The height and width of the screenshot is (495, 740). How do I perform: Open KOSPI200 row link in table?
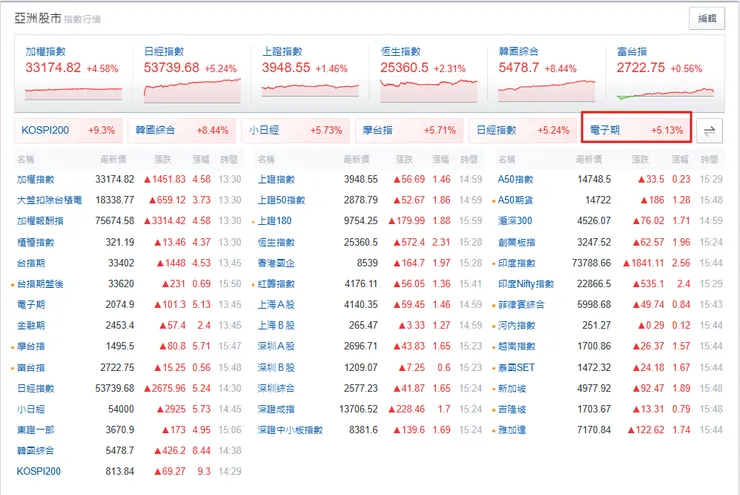click(x=39, y=471)
